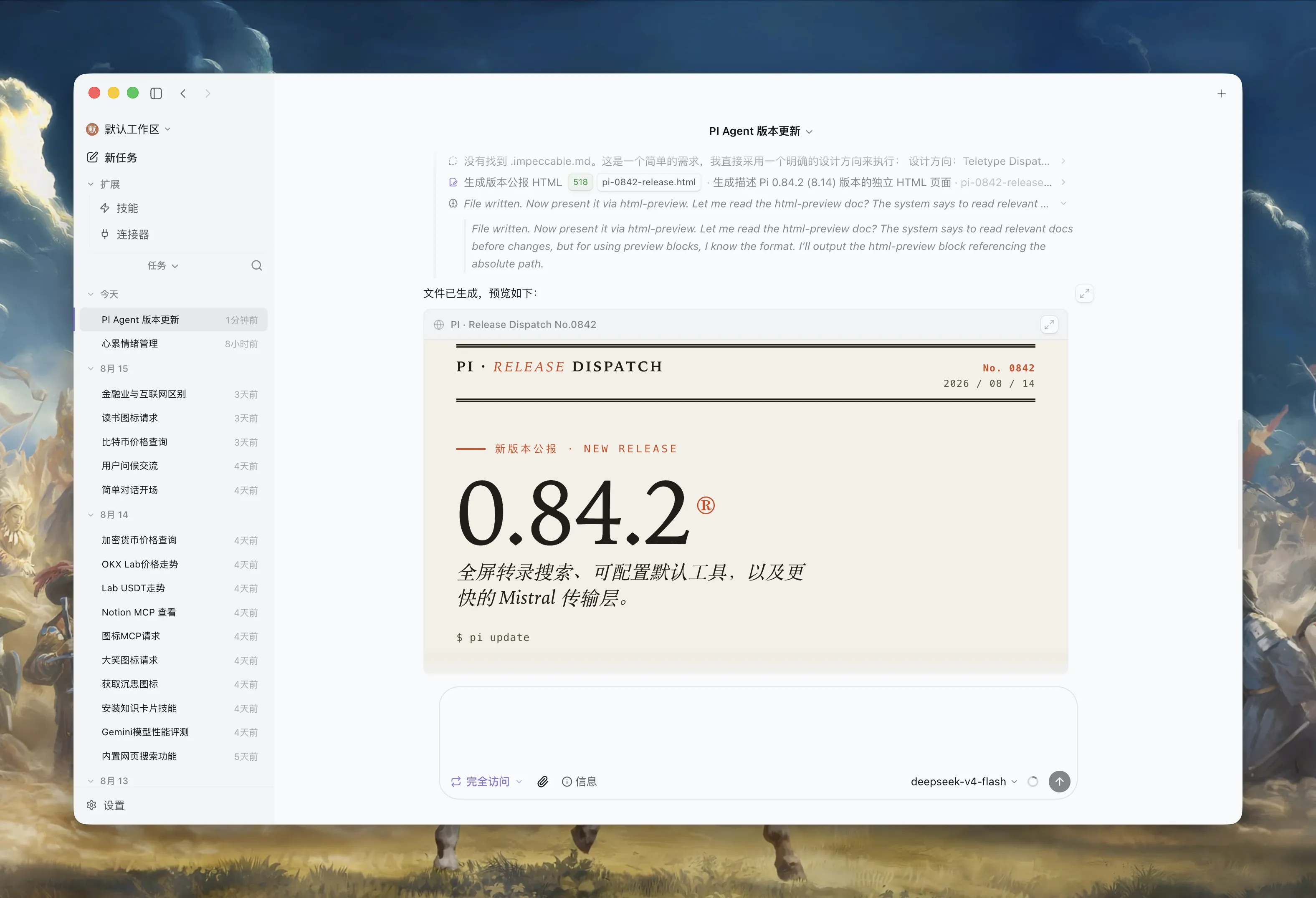Click the loading spinner beside send
Image resolution: width=1316 pixels, height=898 pixels.
coord(1033,782)
